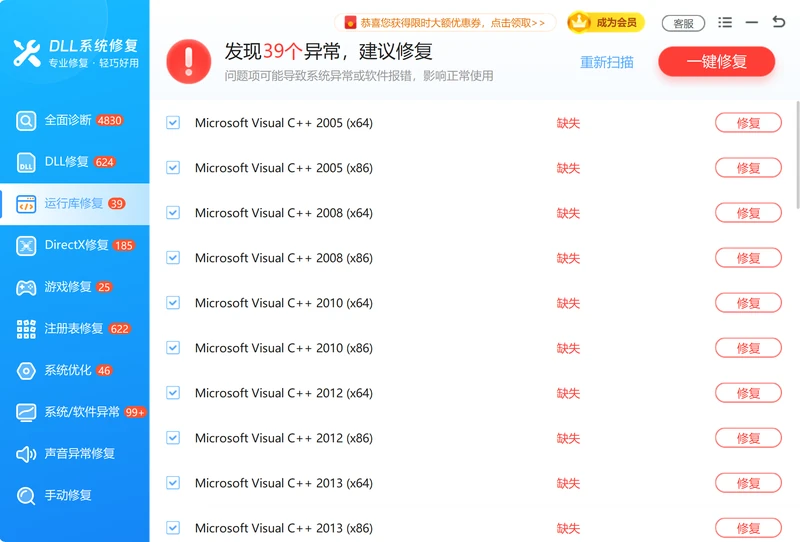800x542 pixels.
Task: Click the 运行库修复 code window icon
Action: [x=26, y=204]
